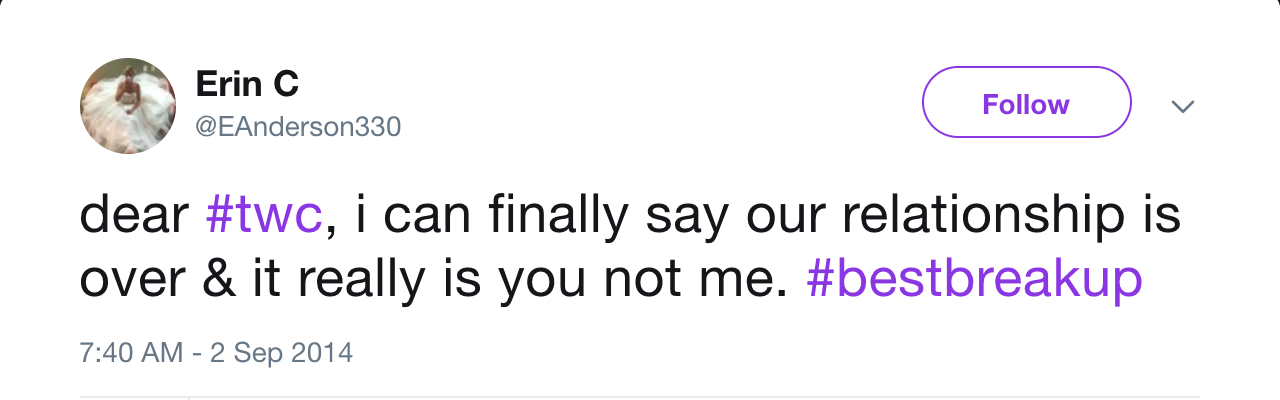Screen dimensions: 1280x400
Task: Open the @EAnderson330 handle link
Action: (298, 127)
